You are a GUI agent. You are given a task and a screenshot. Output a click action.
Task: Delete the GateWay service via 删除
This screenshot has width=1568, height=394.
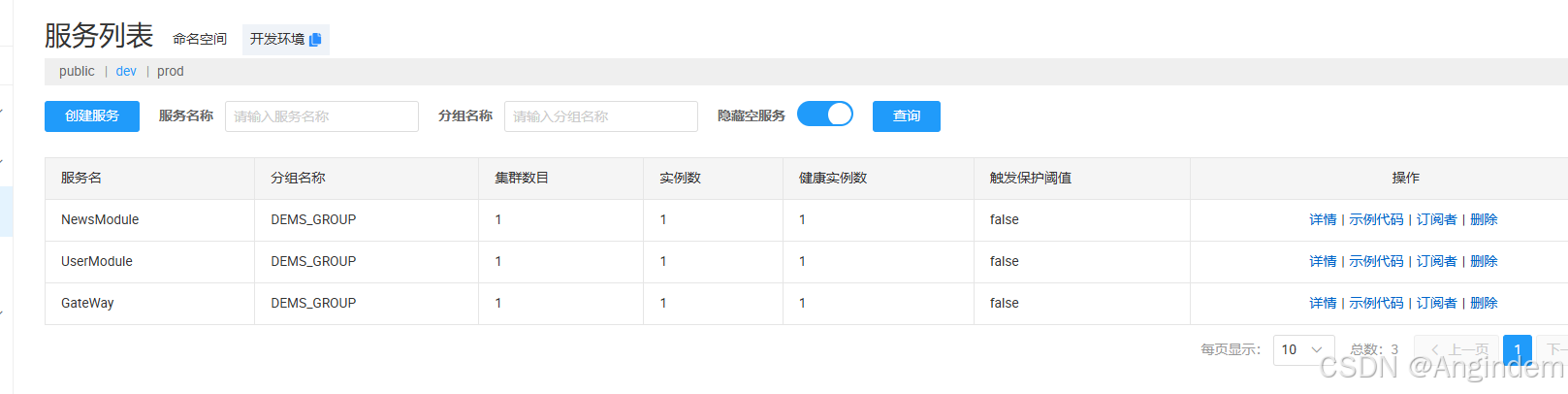point(1484,304)
